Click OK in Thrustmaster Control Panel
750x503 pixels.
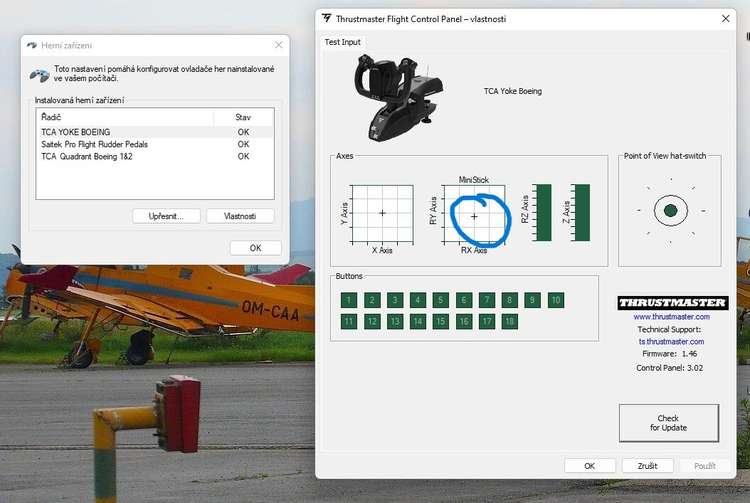pyautogui.click(x=589, y=466)
